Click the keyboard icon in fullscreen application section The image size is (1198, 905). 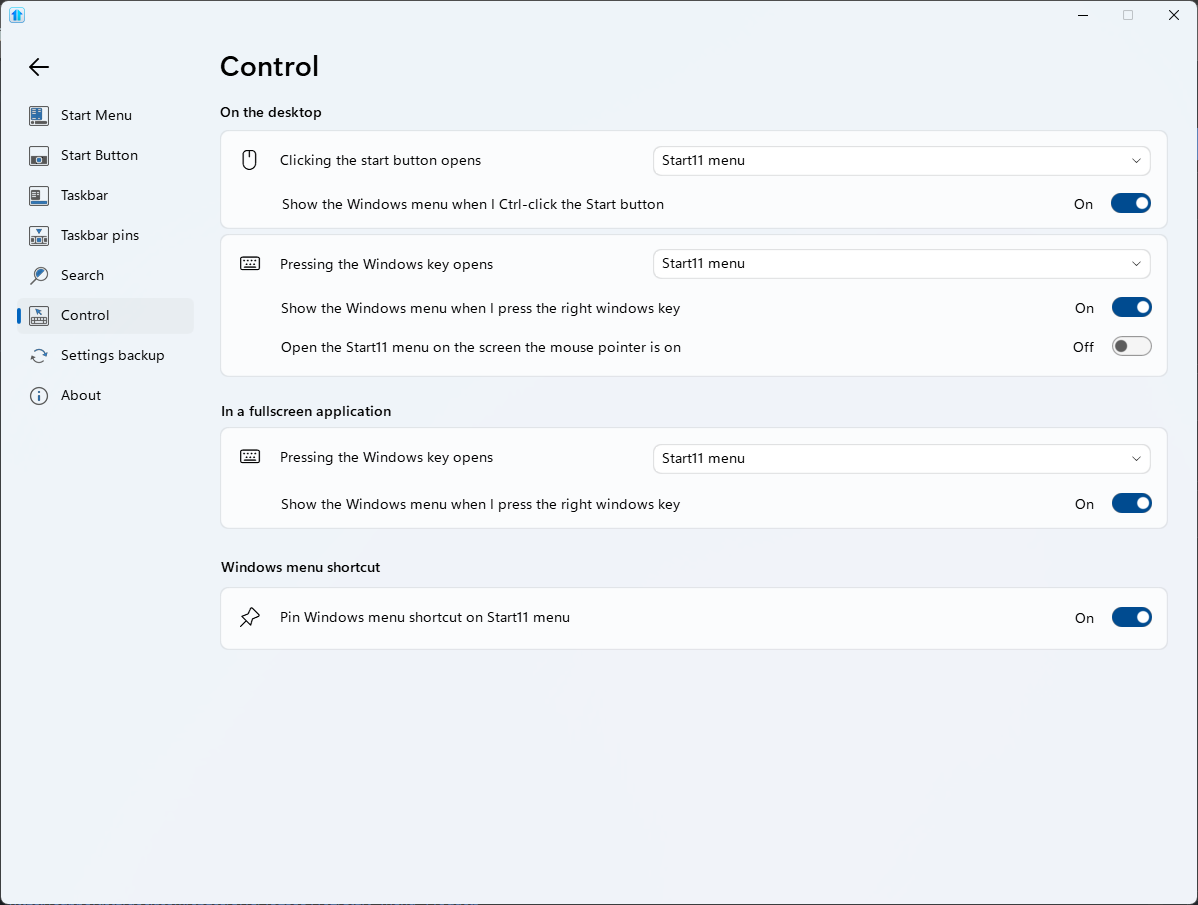coord(250,457)
